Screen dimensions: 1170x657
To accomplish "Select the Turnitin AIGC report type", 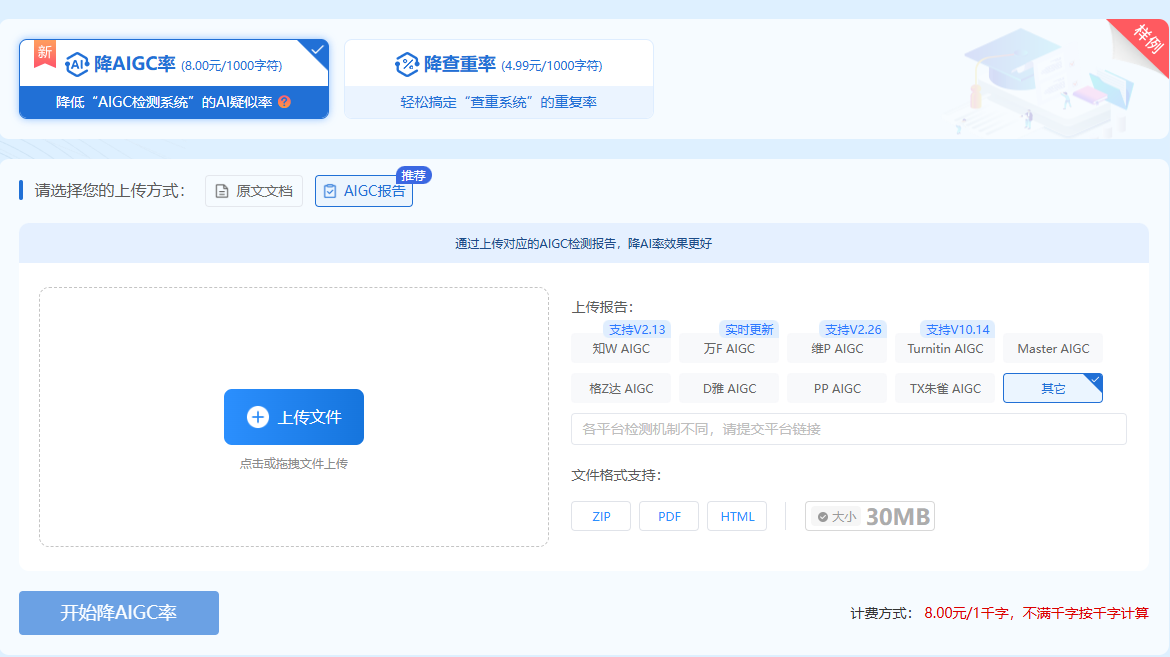I will [945, 349].
